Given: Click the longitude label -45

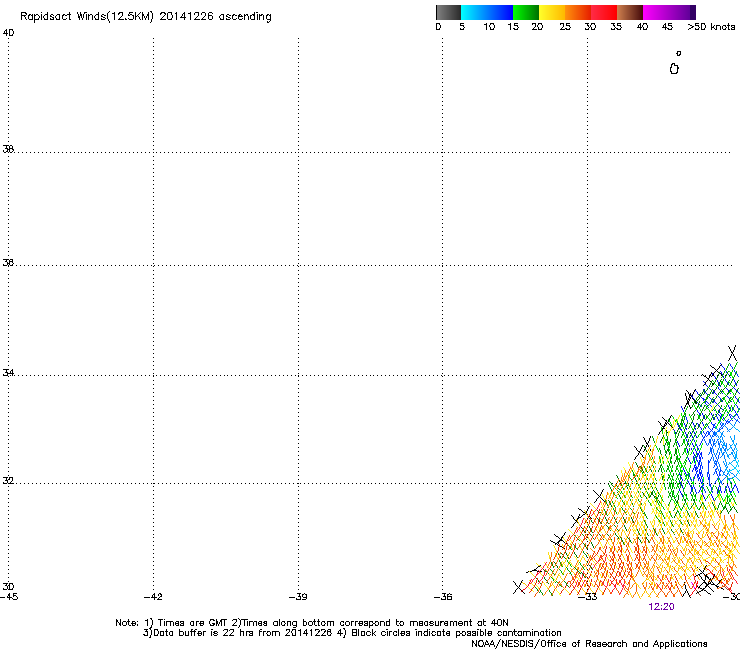Looking at the screenshot, I should [9, 597].
